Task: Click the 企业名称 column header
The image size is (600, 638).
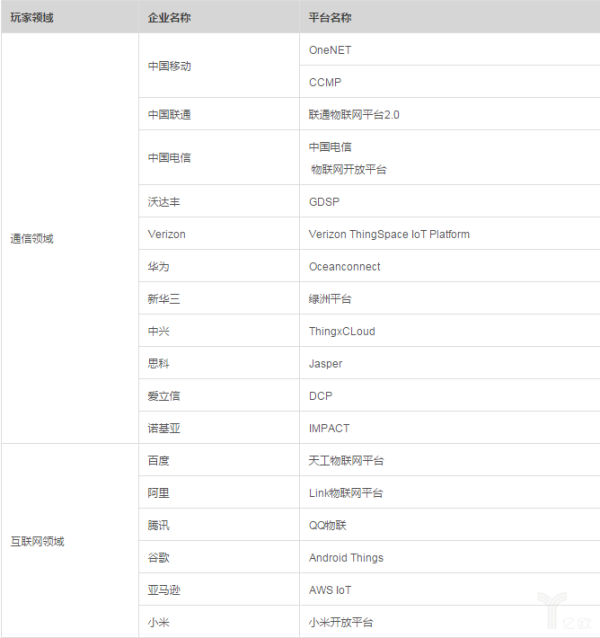Action: point(169,18)
